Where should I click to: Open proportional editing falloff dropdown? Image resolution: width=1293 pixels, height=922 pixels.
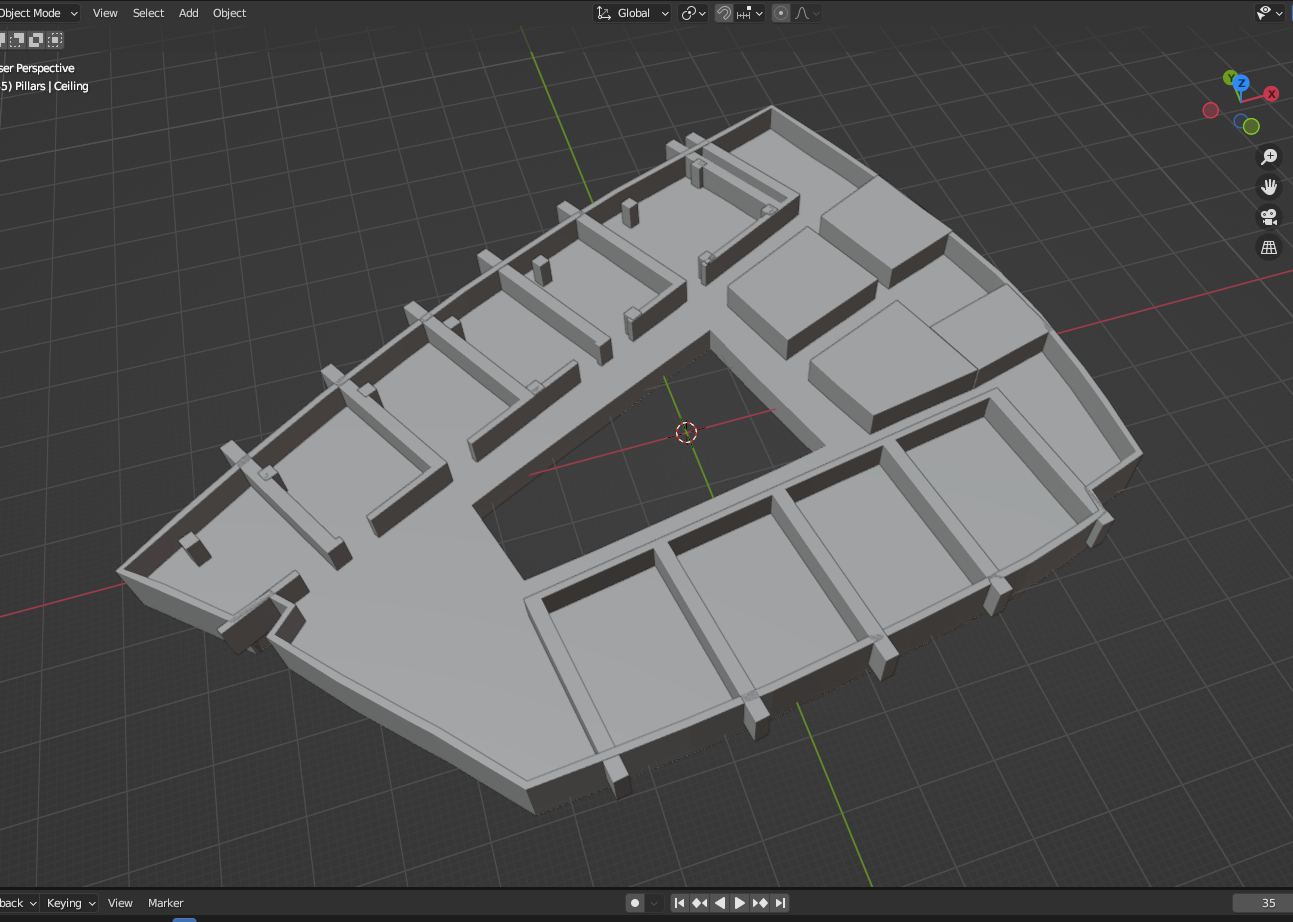pos(807,13)
